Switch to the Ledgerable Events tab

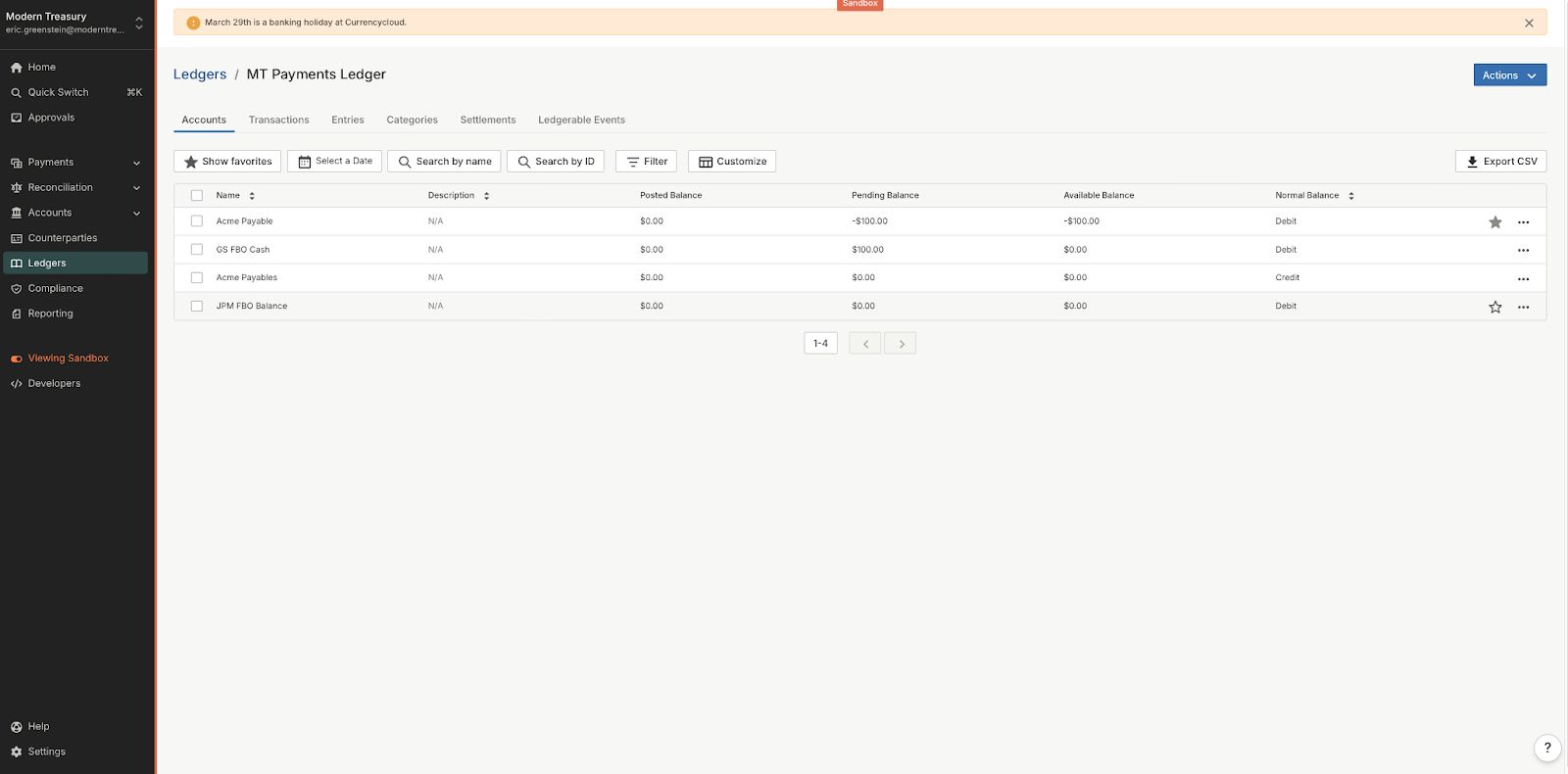coord(581,120)
